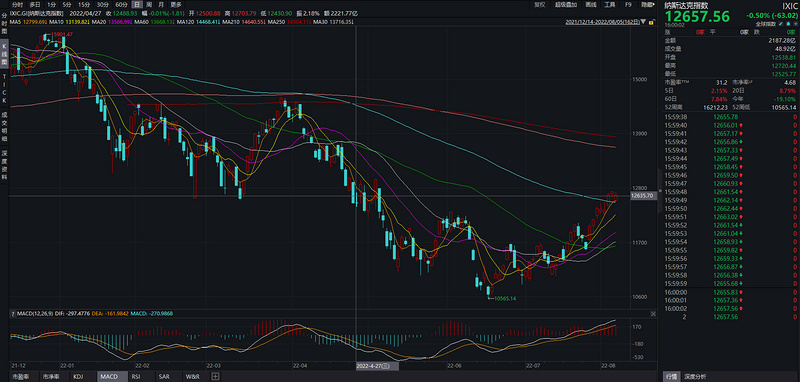Image resolution: width=800 pixels, height=382 pixels.
Task: Click the 2022-4-27 date marker on time axis
Action: (x=377, y=366)
